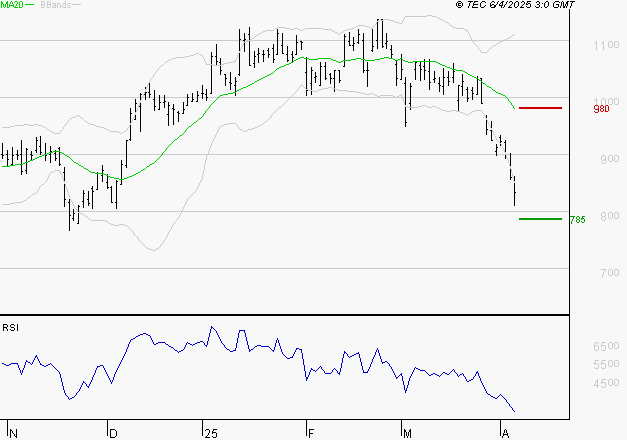627x440 pixels.
Task: Click the N month marker on time axis
Action: pyautogui.click(x=12, y=433)
